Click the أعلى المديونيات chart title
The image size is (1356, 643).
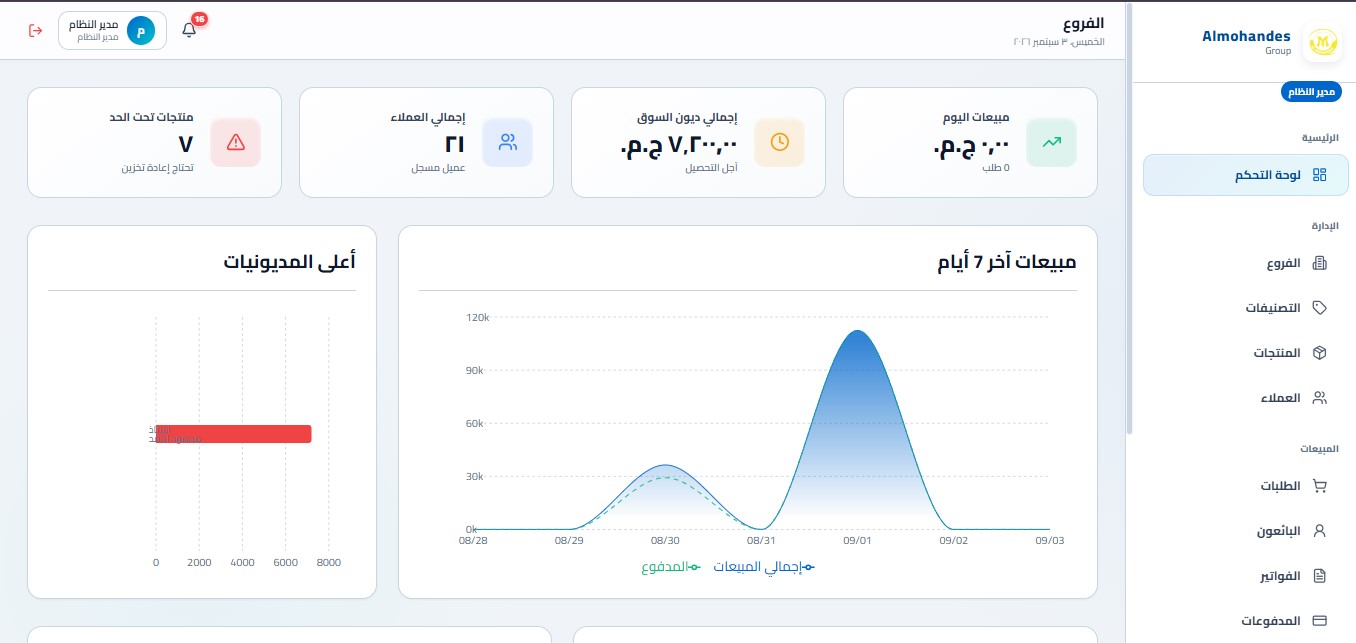coord(290,262)
